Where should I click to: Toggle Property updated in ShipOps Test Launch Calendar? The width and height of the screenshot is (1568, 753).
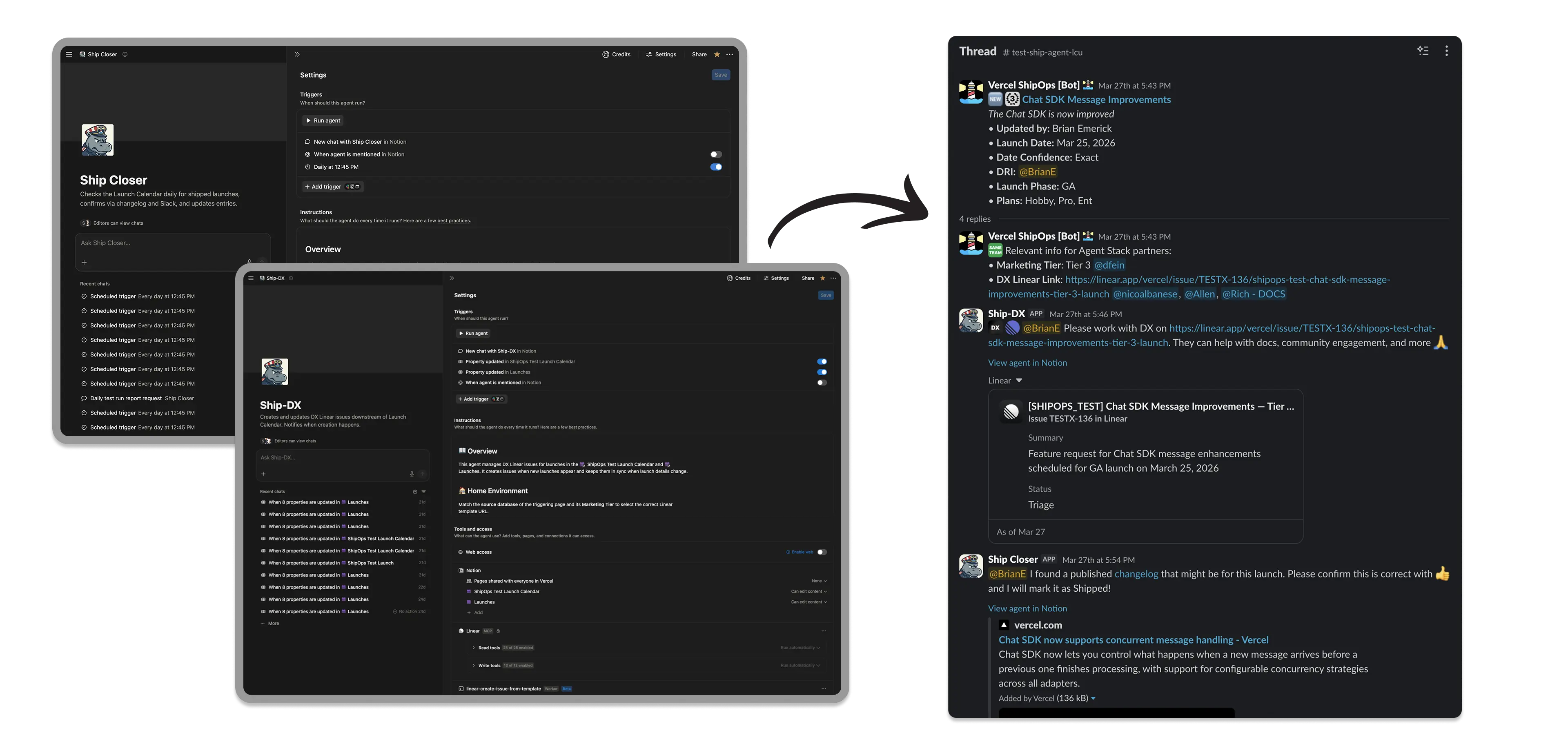coord(822,361)
